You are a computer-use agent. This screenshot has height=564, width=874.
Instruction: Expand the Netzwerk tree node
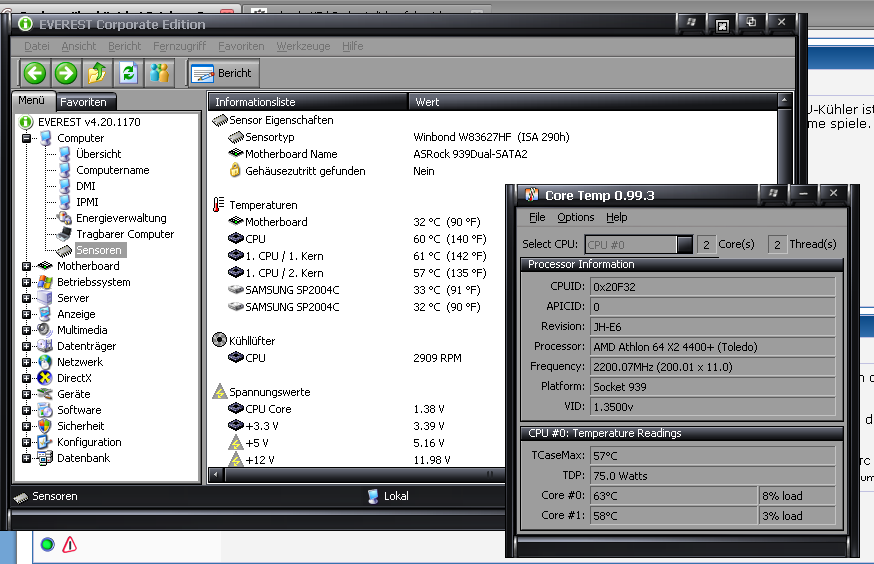[26, 362]
